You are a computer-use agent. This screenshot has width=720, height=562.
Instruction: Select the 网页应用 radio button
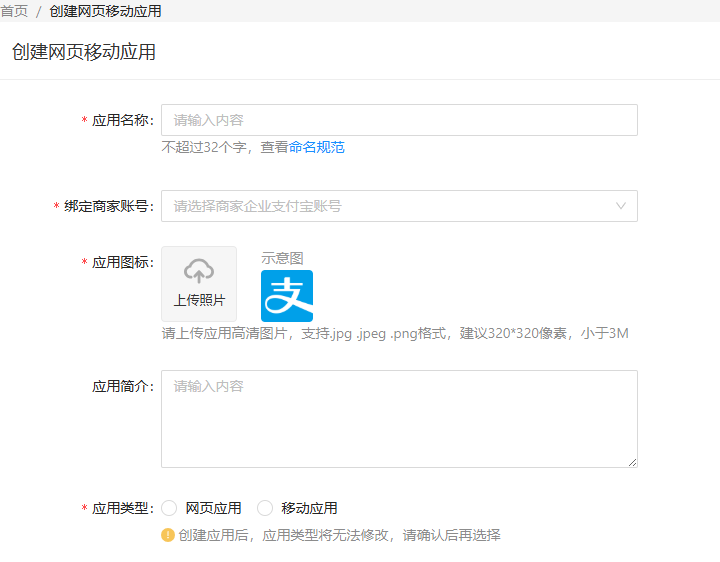(169, 508)
